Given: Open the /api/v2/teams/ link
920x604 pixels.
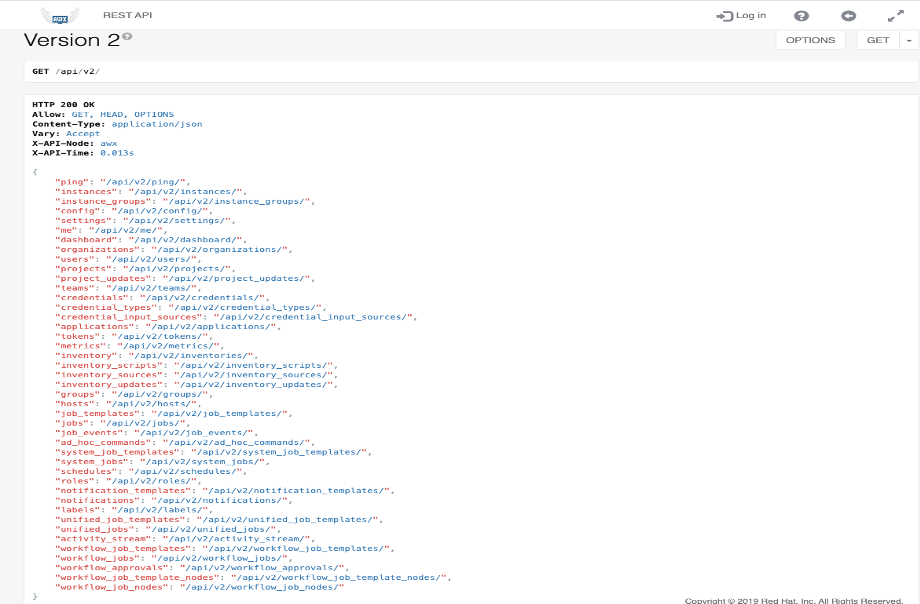Looking at the screenshot, I should click(151, 288).
